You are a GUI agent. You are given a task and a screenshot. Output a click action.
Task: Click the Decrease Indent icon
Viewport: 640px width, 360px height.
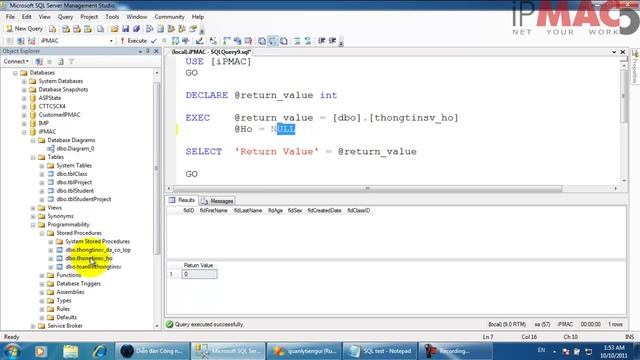[x=322, y=41]
